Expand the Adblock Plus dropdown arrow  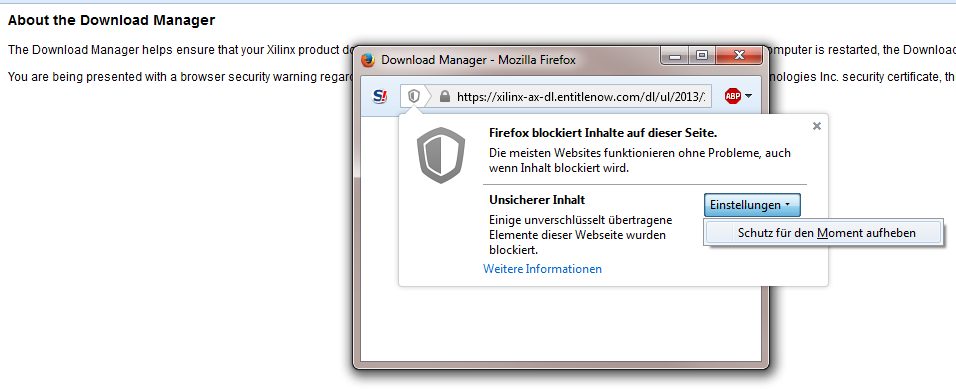point(749,96)
